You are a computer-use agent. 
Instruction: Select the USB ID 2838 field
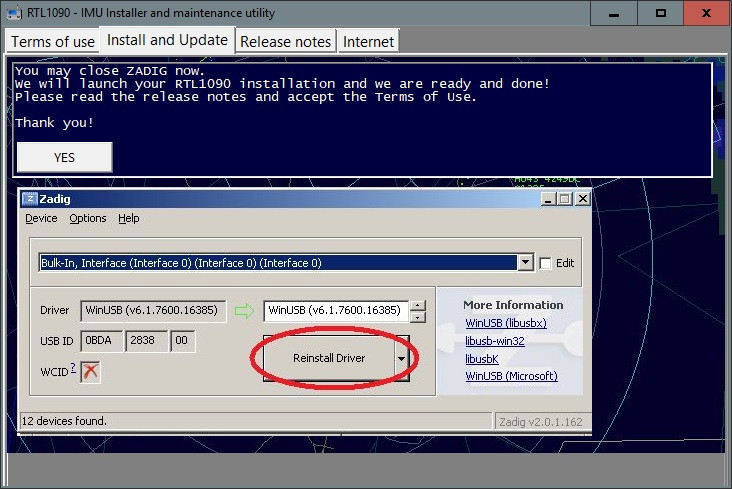click(146, 340)
